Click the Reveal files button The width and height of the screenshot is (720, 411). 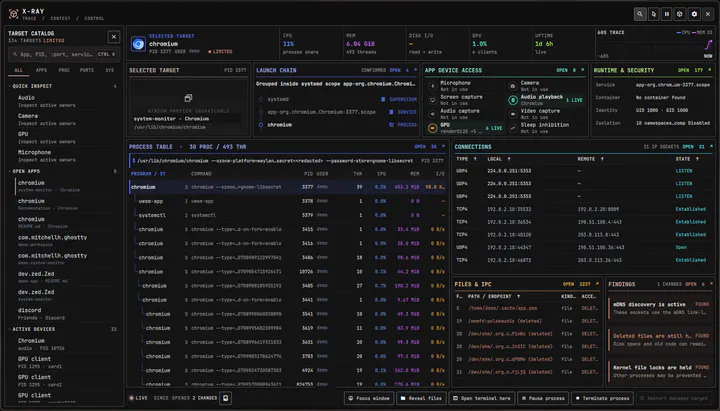pyautogui.click(x=422, y=398)
